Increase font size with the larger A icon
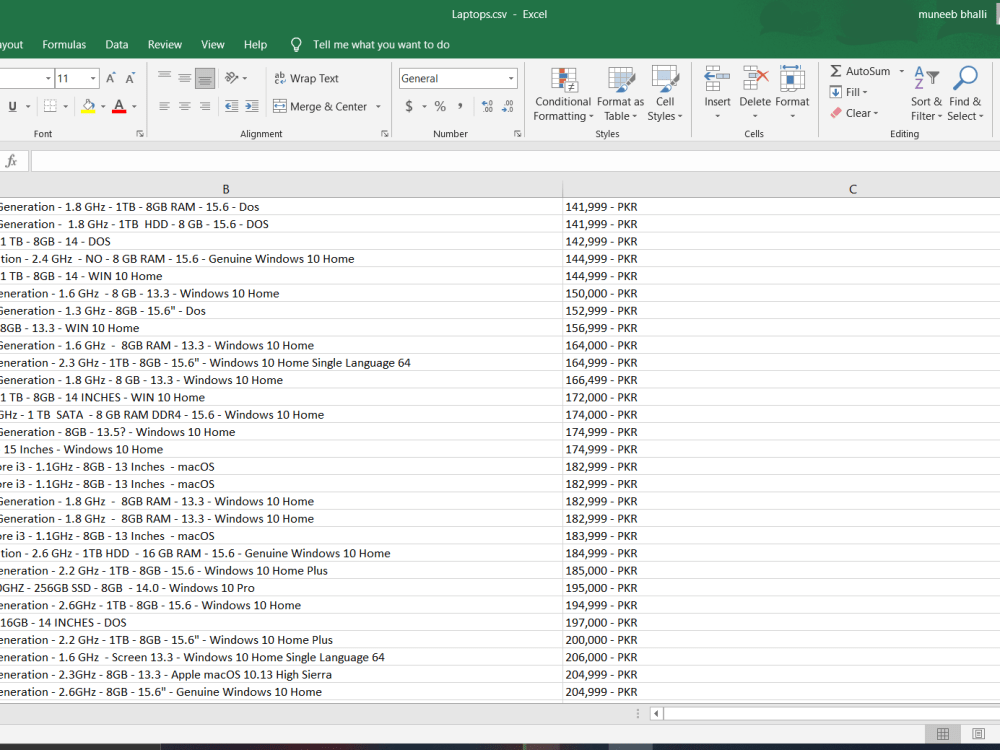The height and width of the screenshot is (750, 1000). point(110,78)
